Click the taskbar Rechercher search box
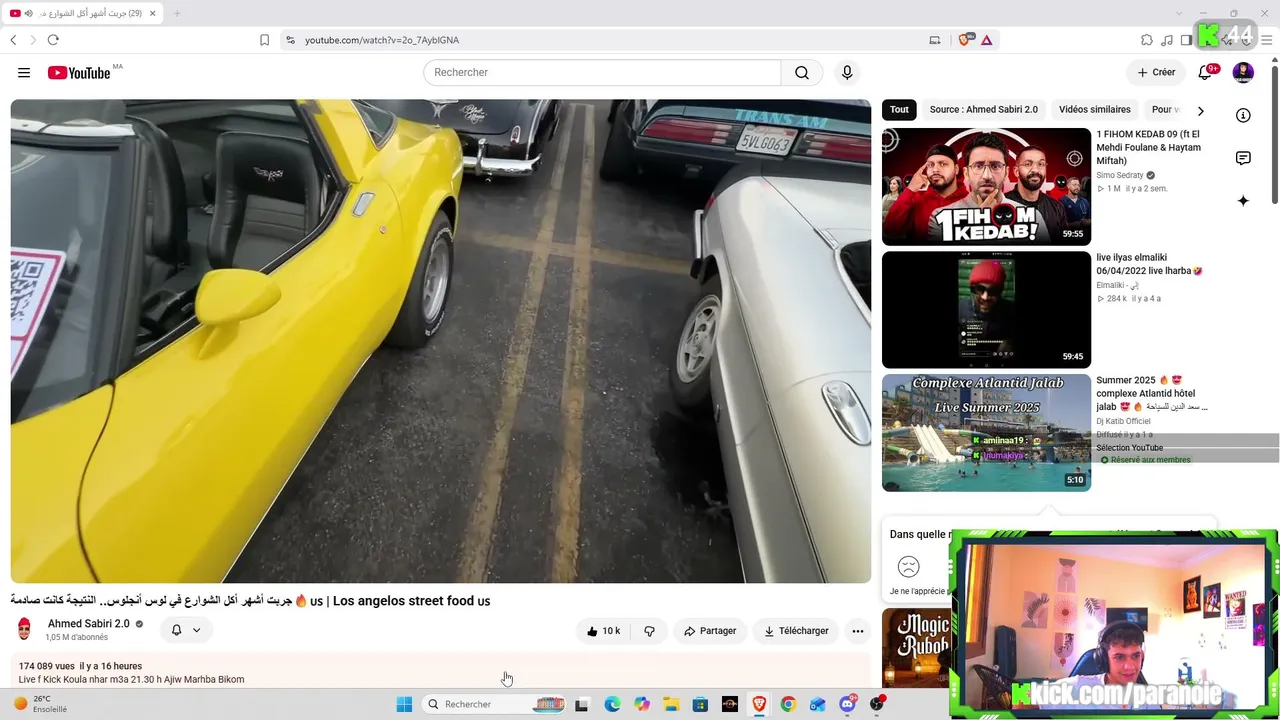 click(x=494, y=704)
